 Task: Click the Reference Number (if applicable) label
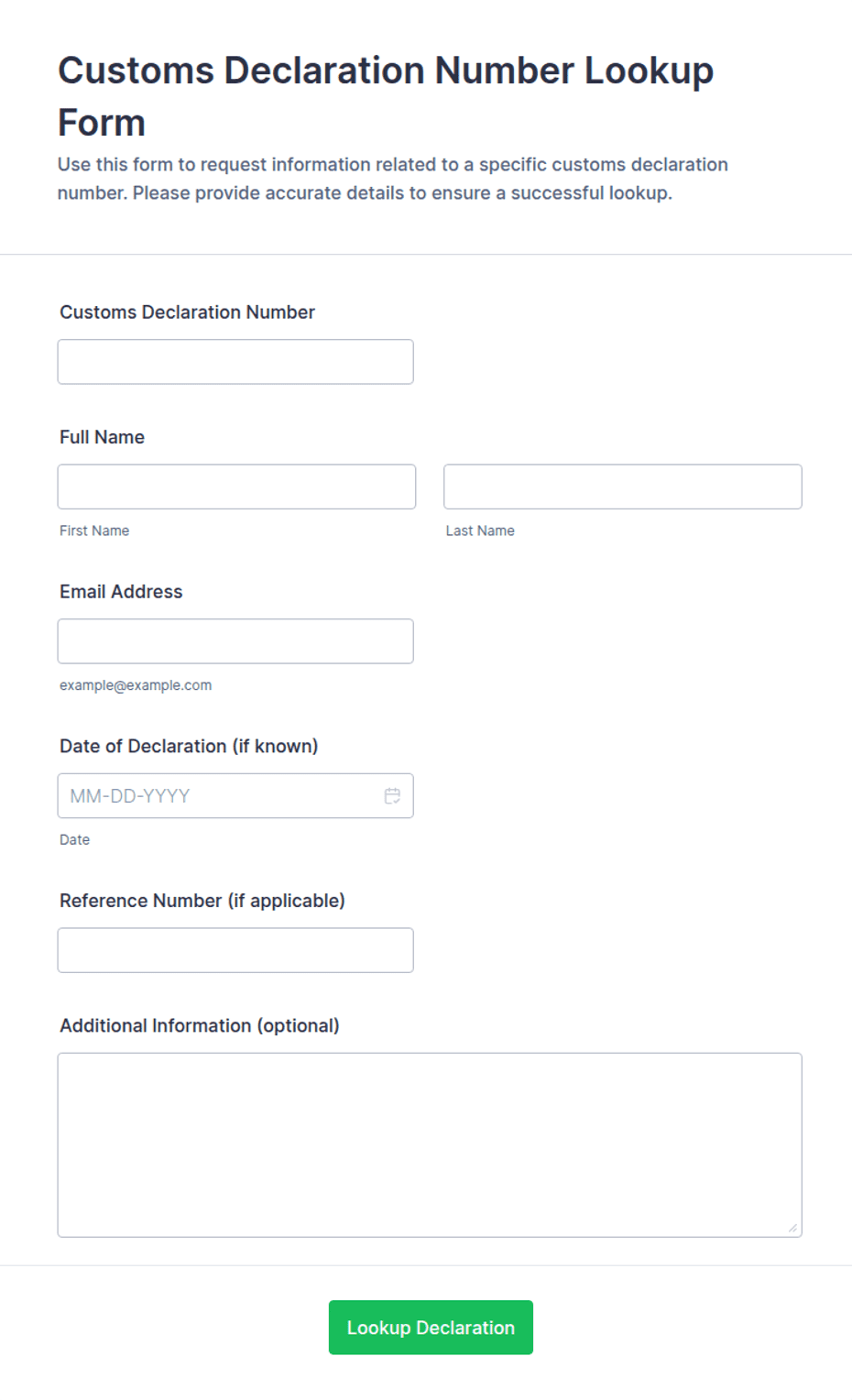202,901
